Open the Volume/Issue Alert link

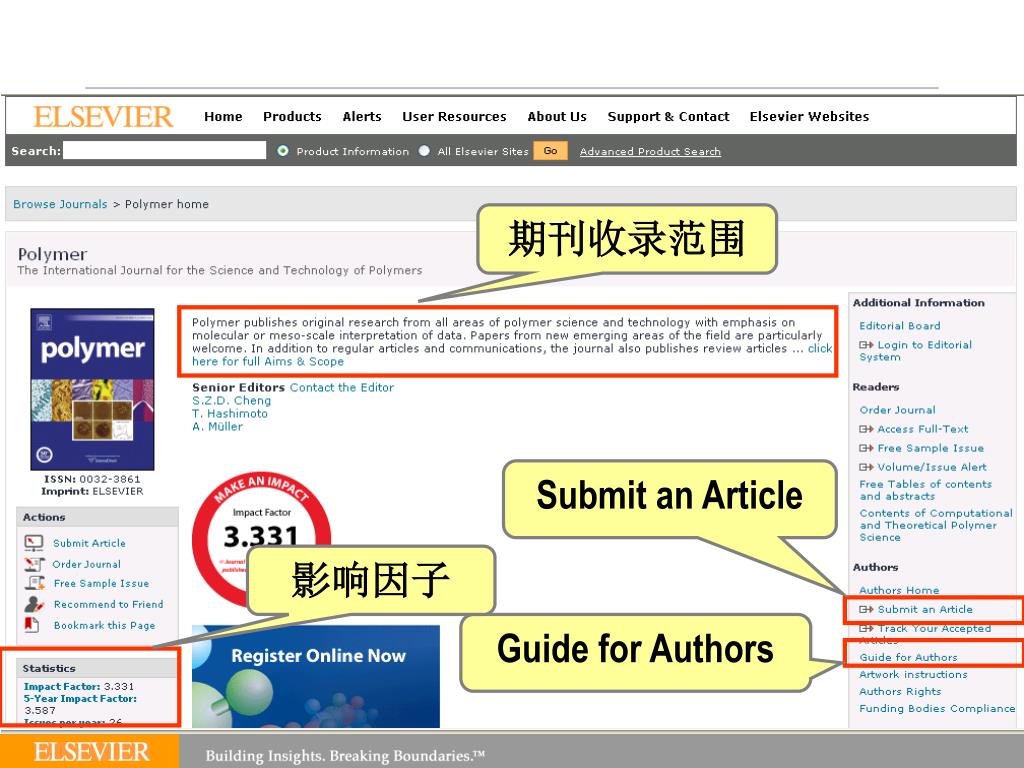932,467
